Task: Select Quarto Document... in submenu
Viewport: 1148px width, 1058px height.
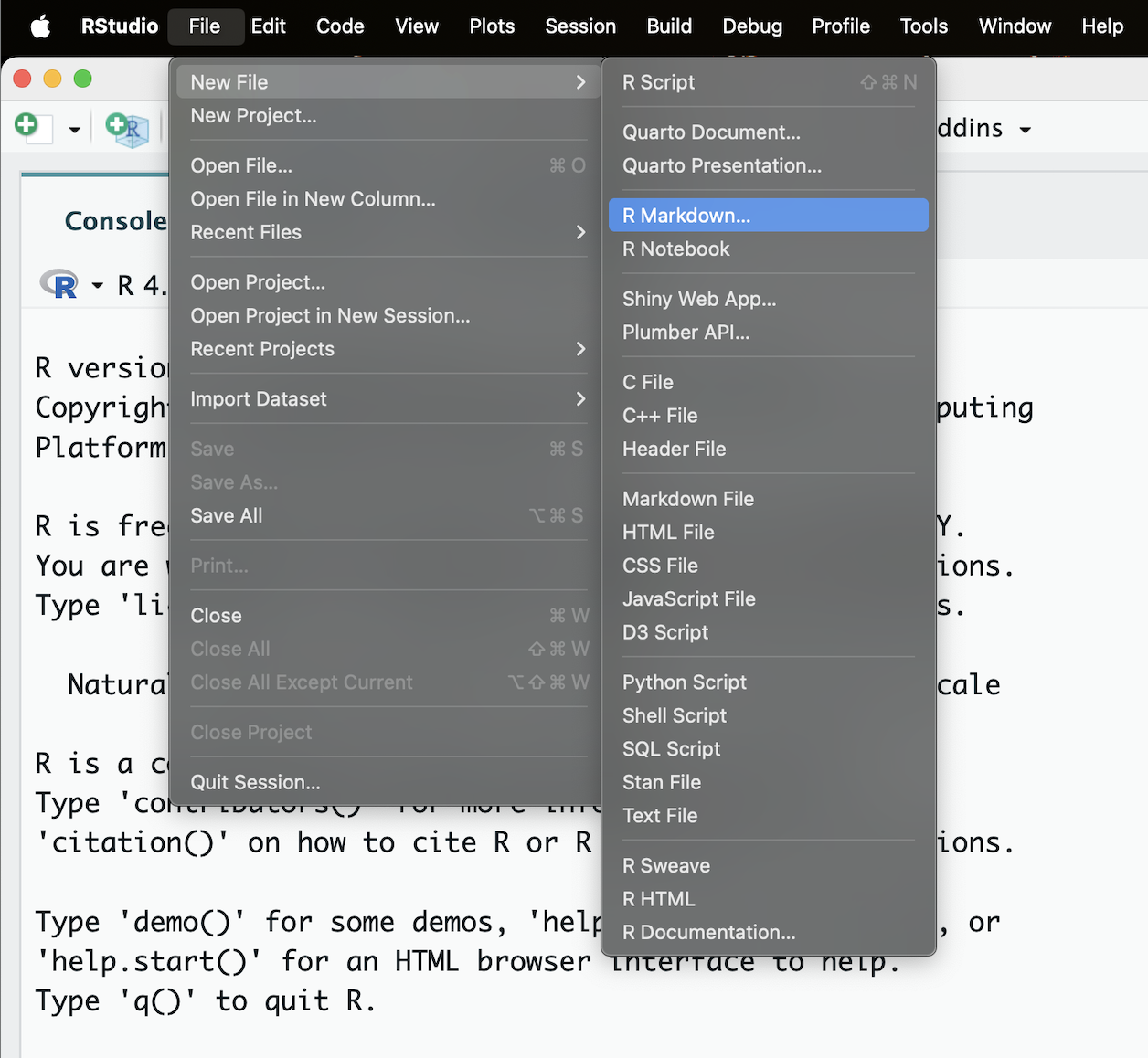Action: tap(769, 132)
